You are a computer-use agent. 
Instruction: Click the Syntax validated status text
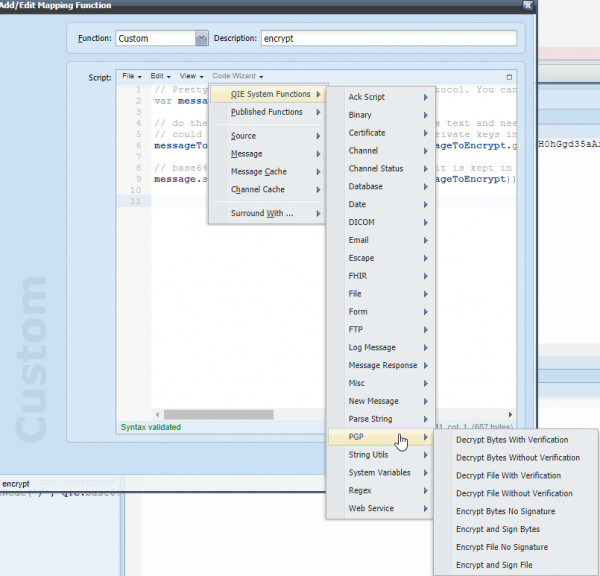(151, 427)
